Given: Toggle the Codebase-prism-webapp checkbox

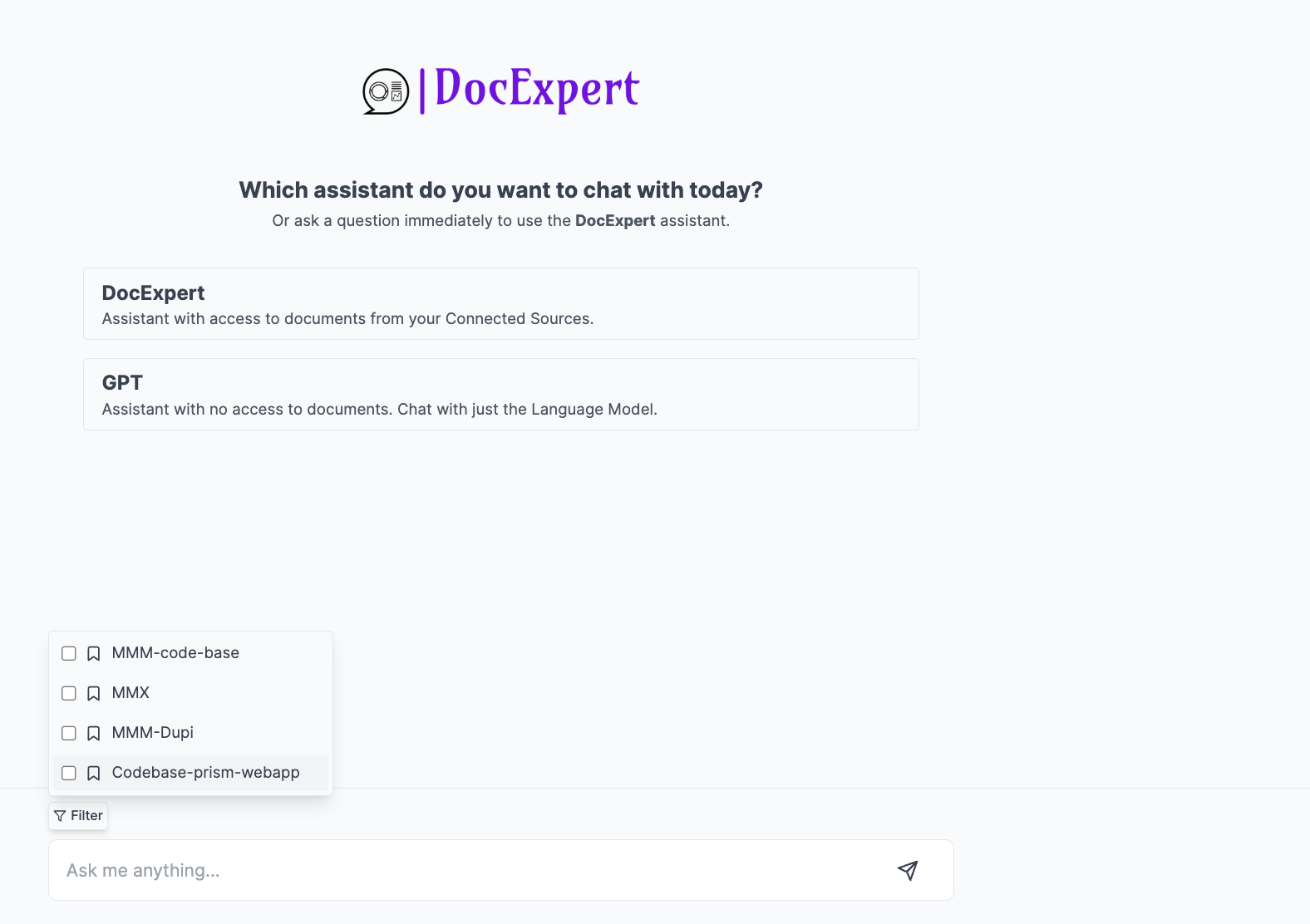Looking at the screenshot, I should [x=69, y=774].
